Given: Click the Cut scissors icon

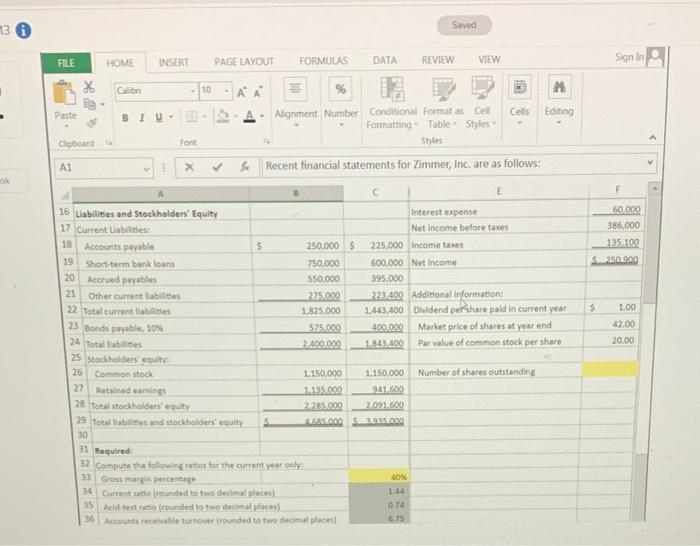Looking at the screenshot, I should (x=89, y=86).
